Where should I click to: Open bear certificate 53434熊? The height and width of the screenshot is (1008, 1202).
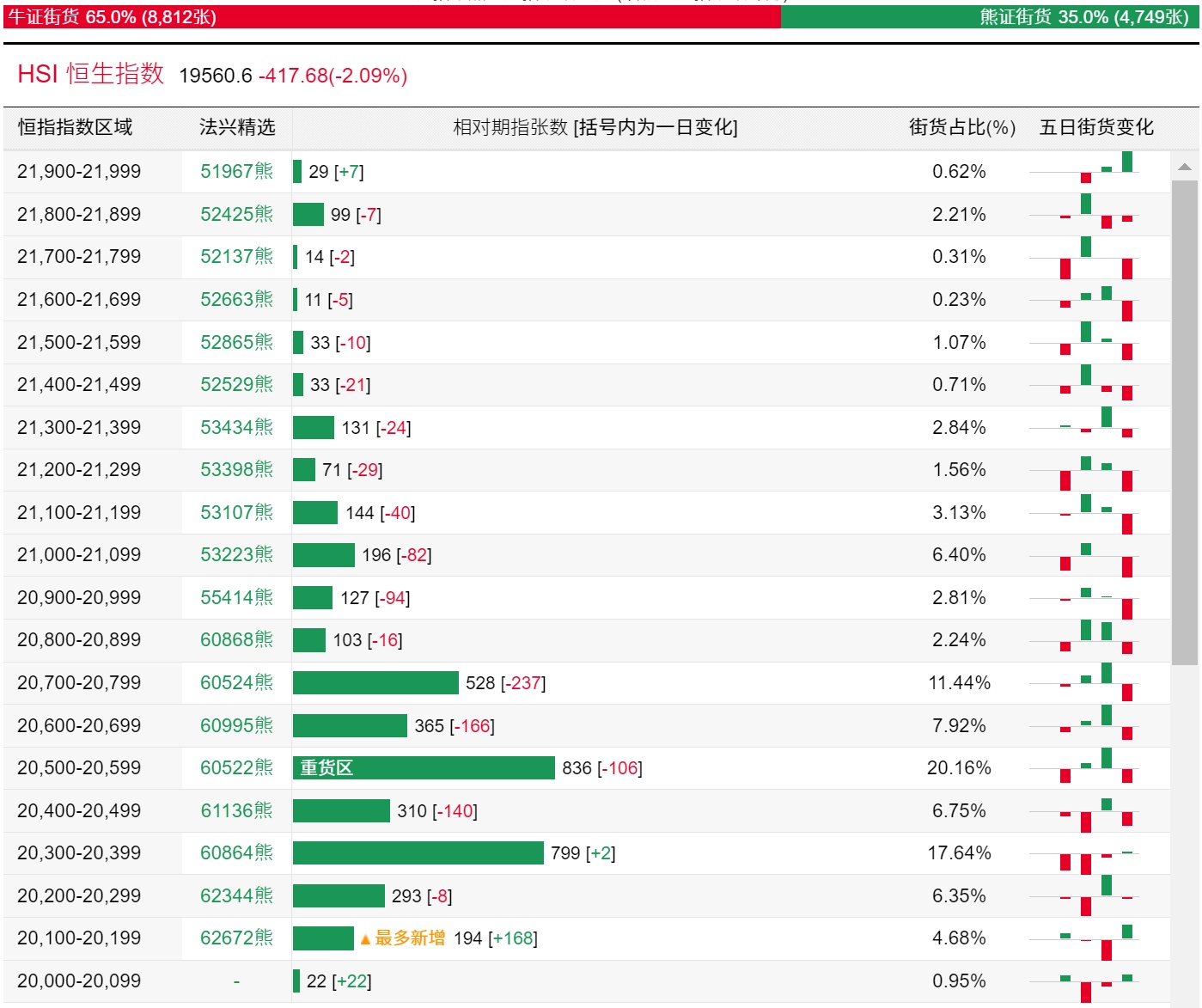[x=236, y=427]
